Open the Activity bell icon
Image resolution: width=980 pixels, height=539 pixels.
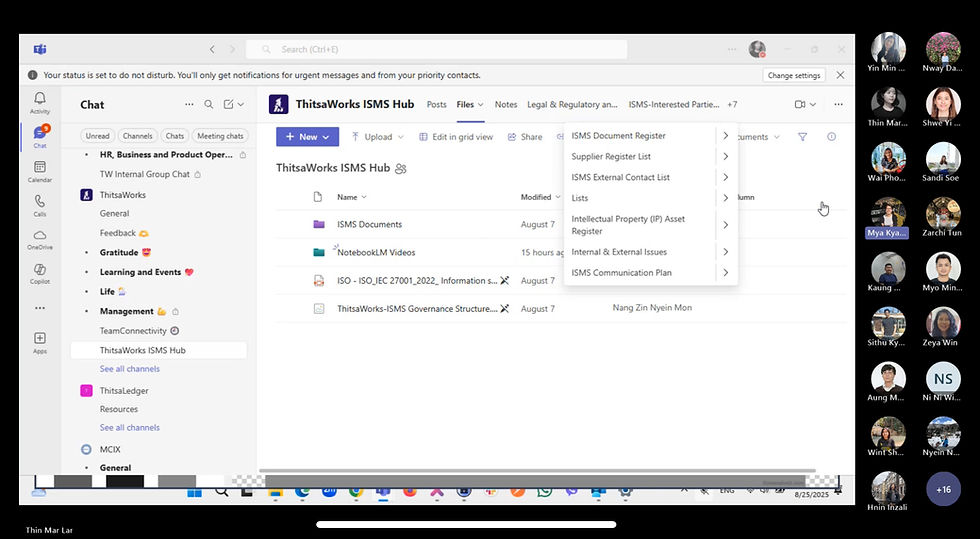tap(39, 99)
